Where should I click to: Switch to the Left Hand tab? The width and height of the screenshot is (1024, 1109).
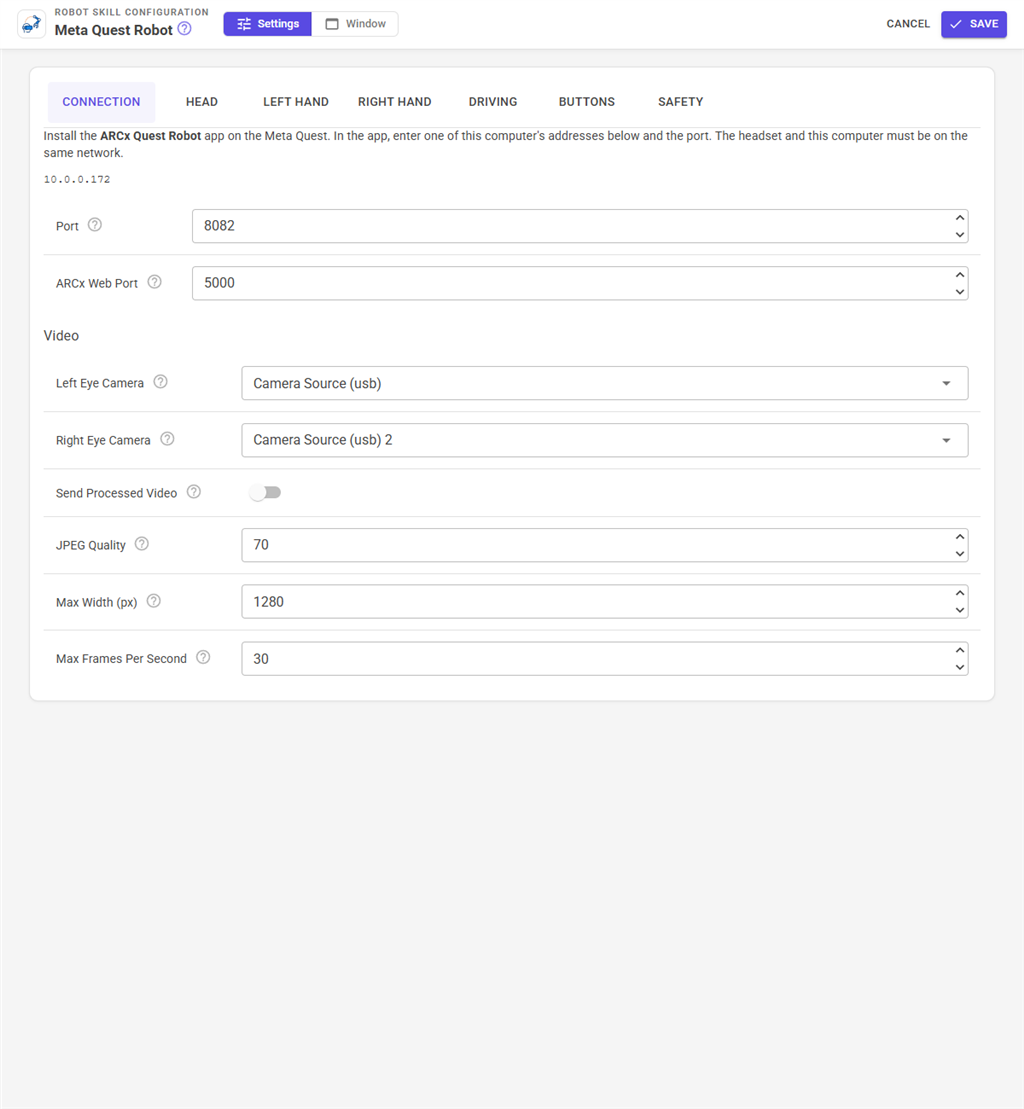(x=296, y=102)
